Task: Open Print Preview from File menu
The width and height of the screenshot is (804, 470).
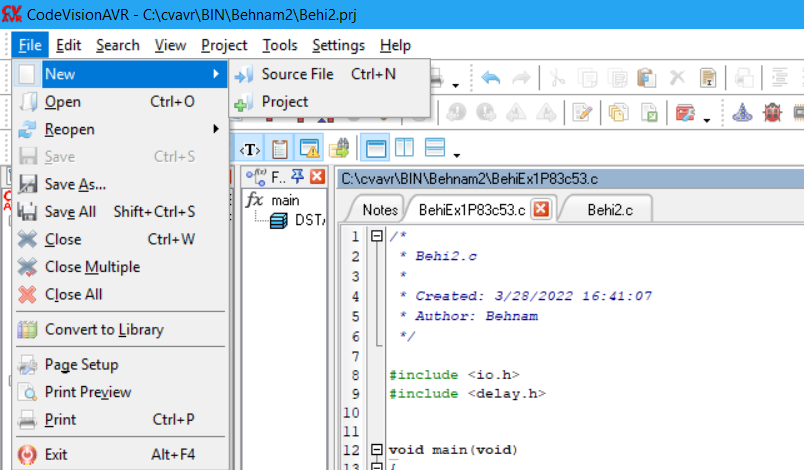Action: [x=120, y=392]
